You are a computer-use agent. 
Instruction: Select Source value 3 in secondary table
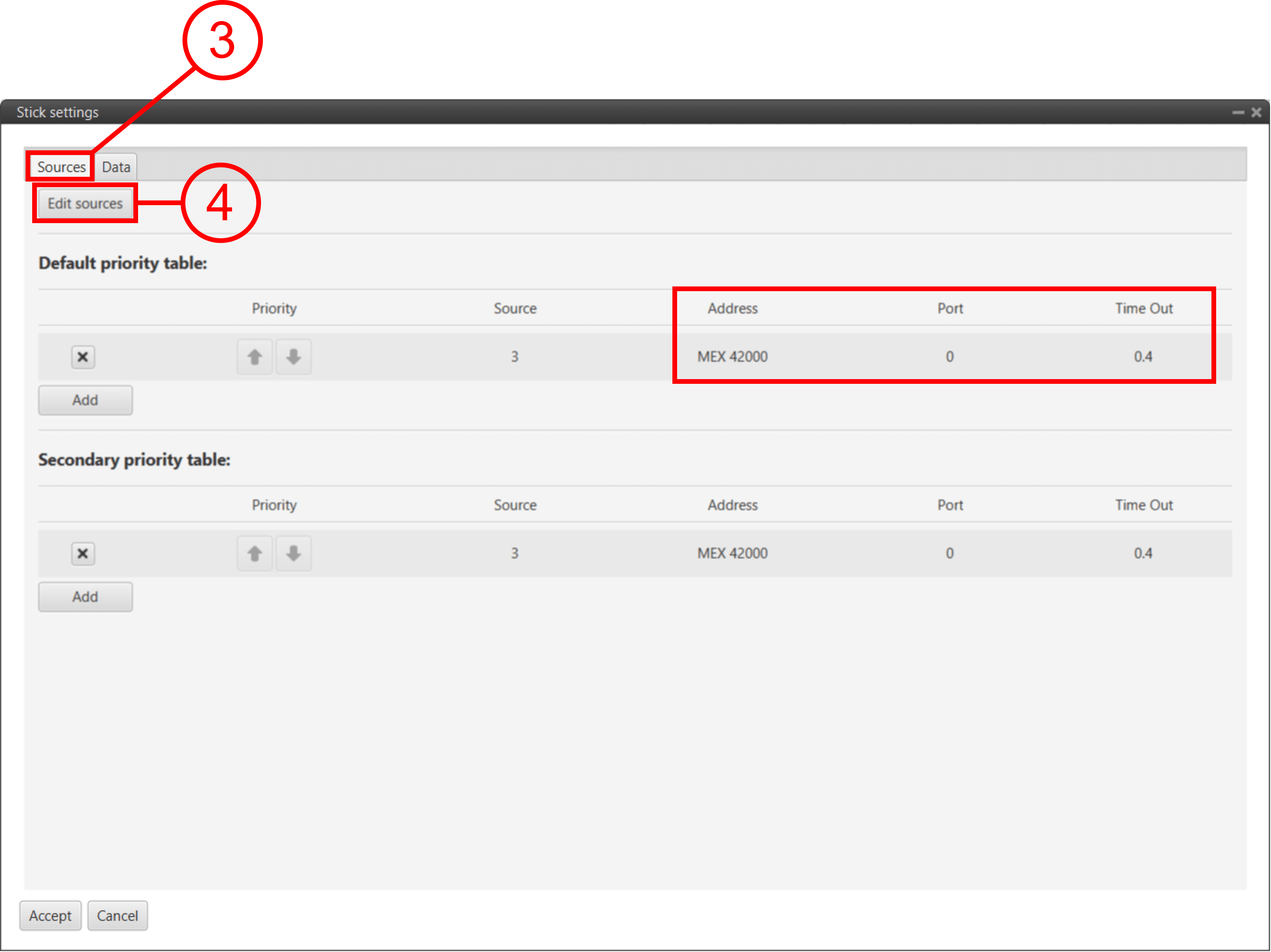[x=514, y=553]
